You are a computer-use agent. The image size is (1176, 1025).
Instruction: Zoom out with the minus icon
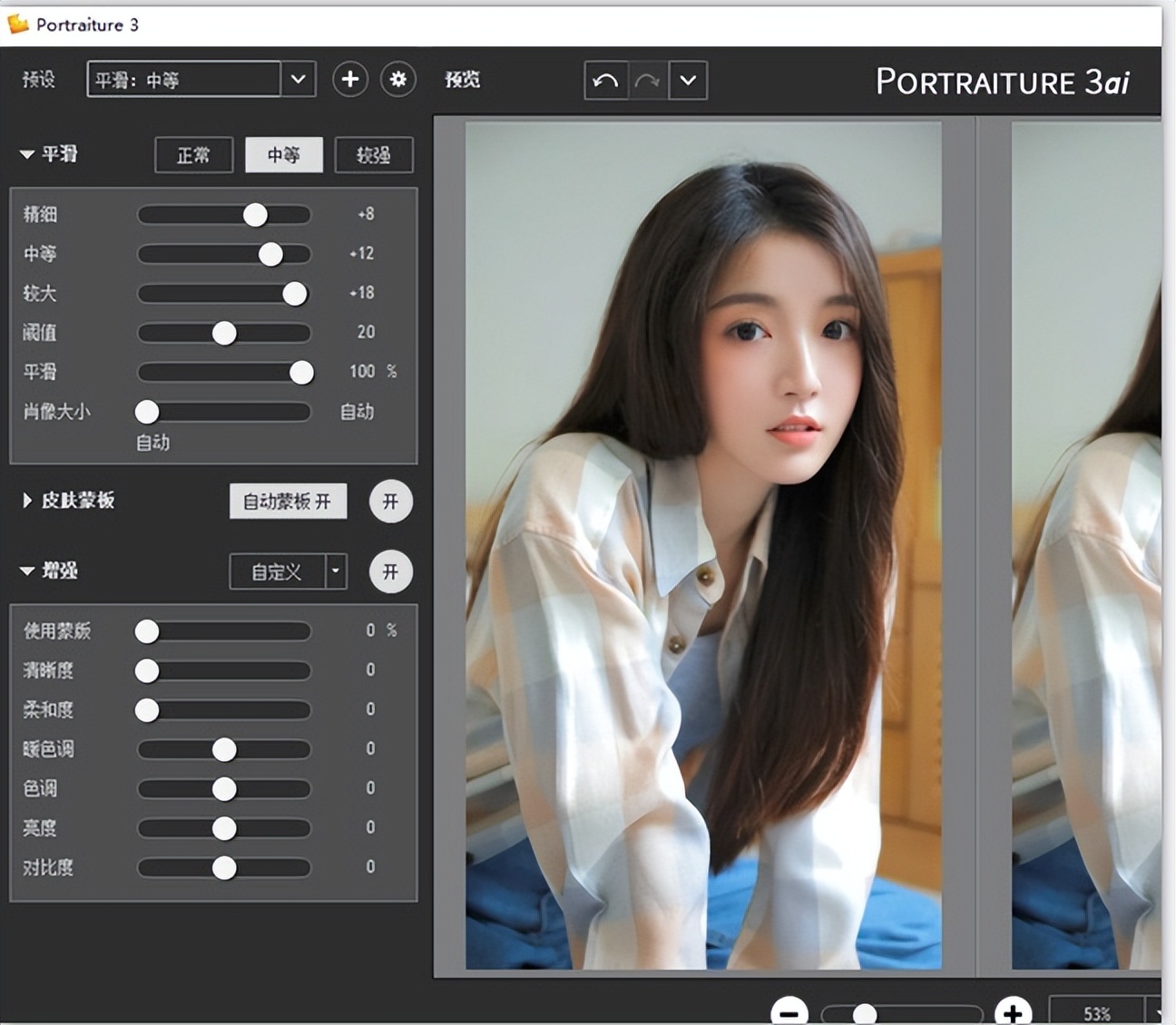tap(789, 1012)
